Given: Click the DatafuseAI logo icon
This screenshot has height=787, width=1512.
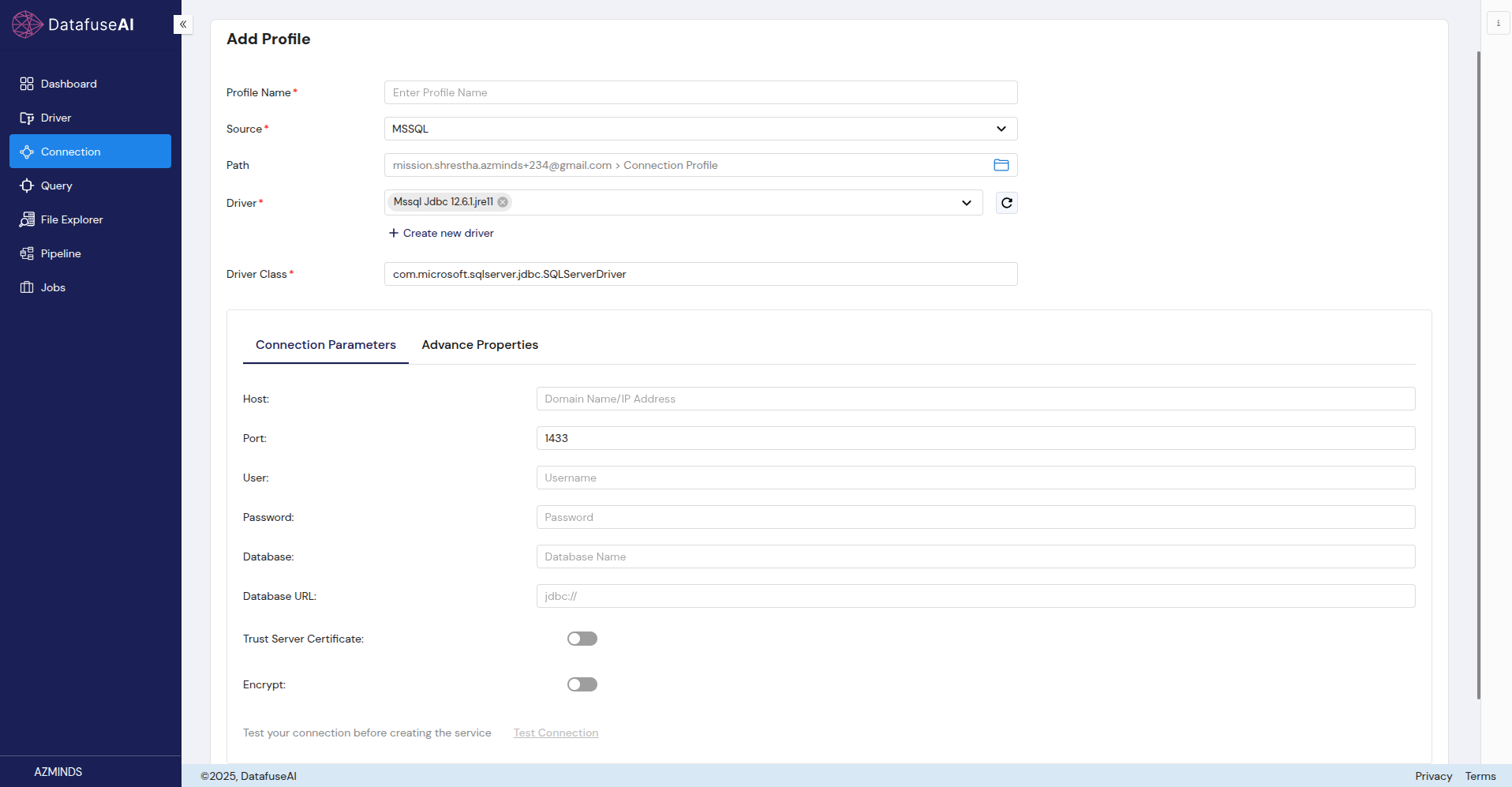Looking at the screenshot, I should pos(27,24).
